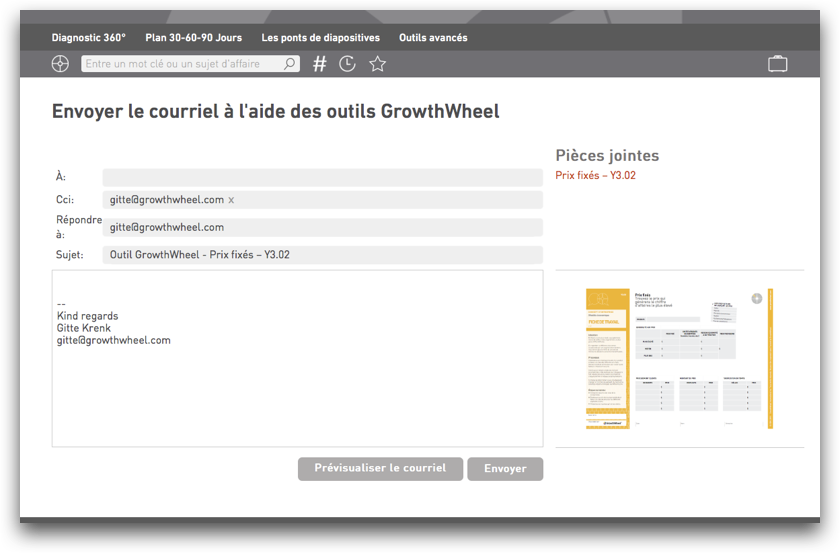
Task: Click in the email body text area
Action: point(297,358)
